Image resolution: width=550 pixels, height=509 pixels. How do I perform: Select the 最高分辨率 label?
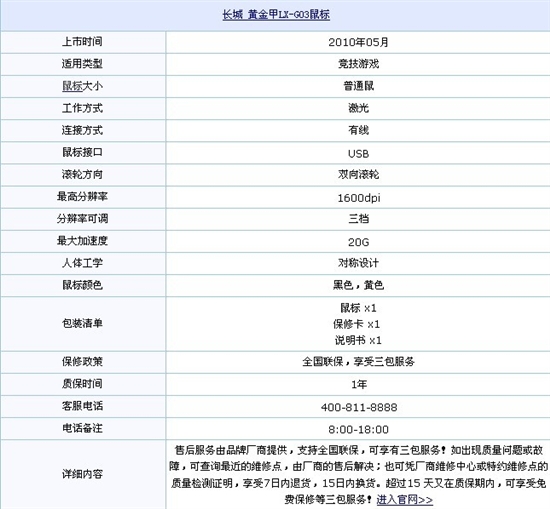[x=82, y=196]
